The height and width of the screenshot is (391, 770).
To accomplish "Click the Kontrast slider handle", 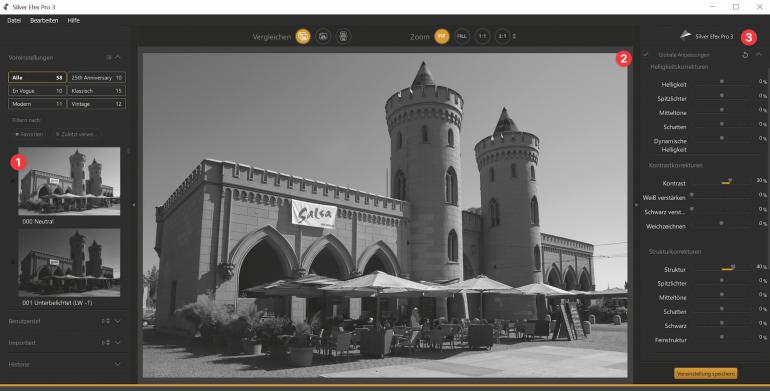I will 730,181.
